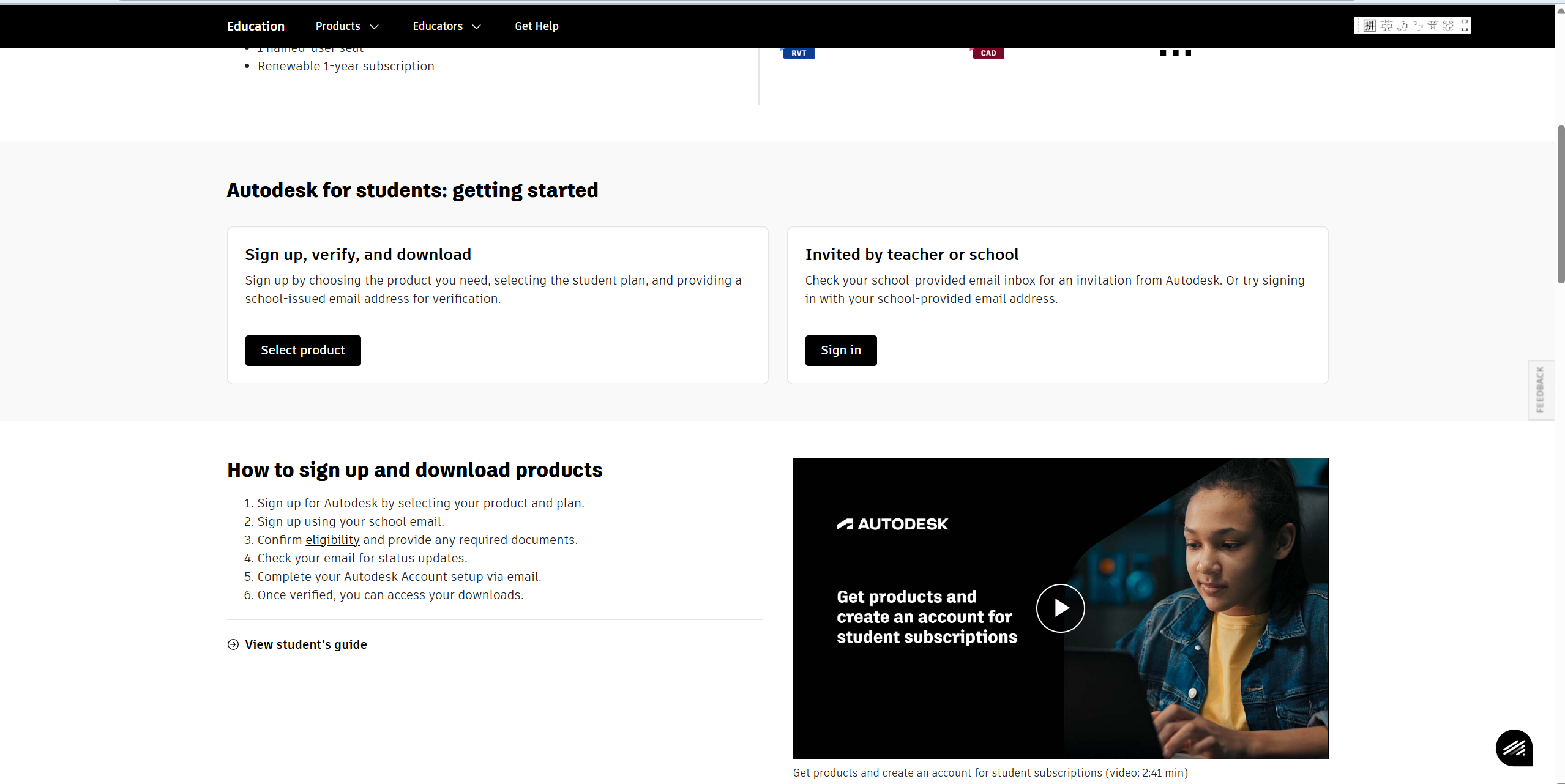
Task: Click the IME toolbar options button at right end
Action: click(x=1464, y=26)
